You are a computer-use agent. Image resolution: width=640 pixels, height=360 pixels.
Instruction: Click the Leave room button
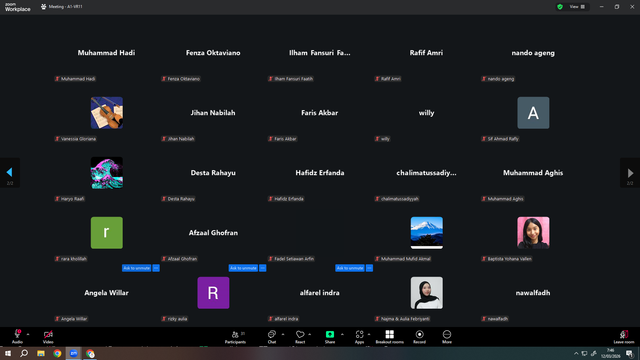coord(624,336)
